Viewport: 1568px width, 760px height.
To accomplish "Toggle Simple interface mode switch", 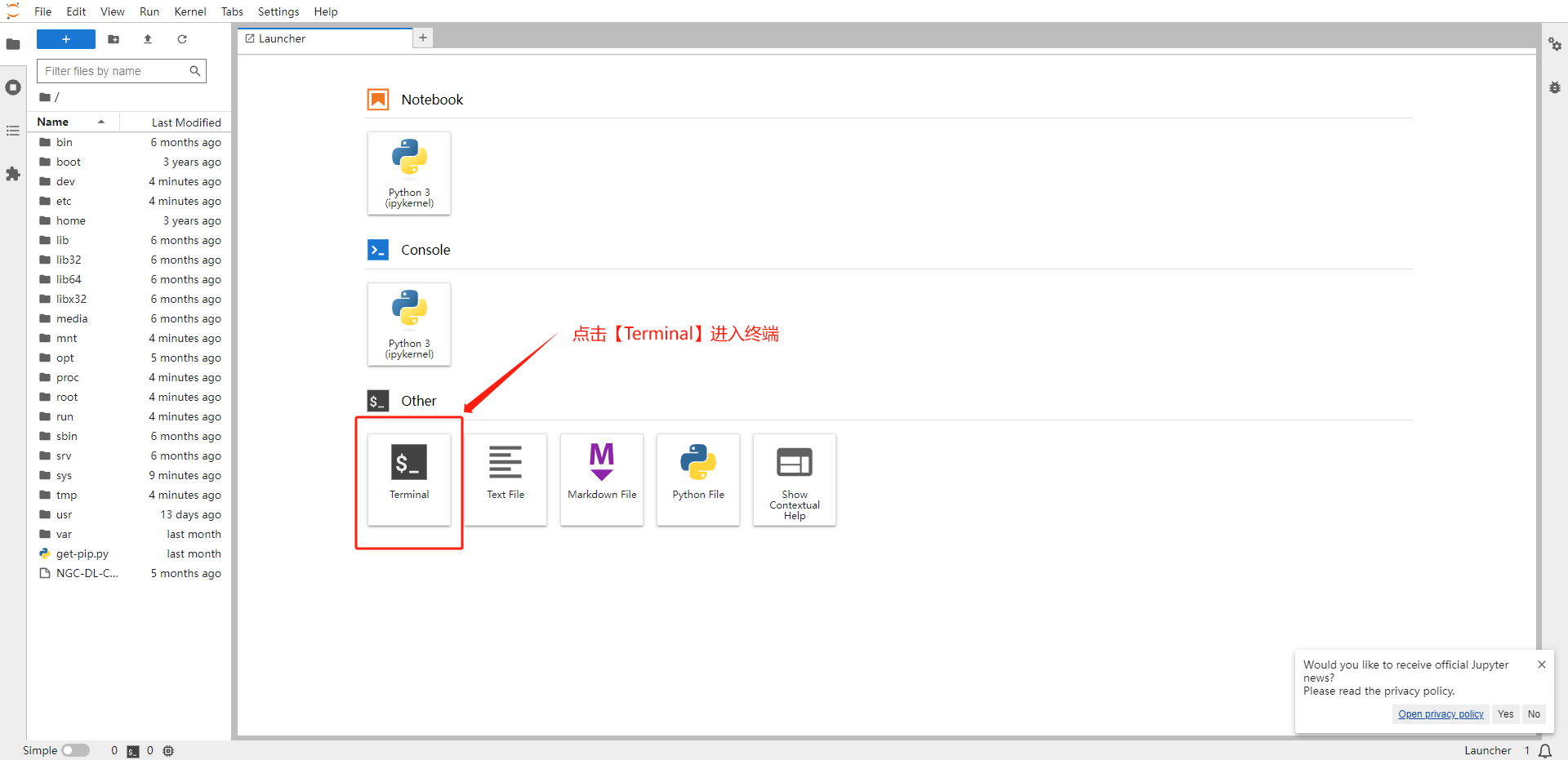I will click(x=75, y=750).
